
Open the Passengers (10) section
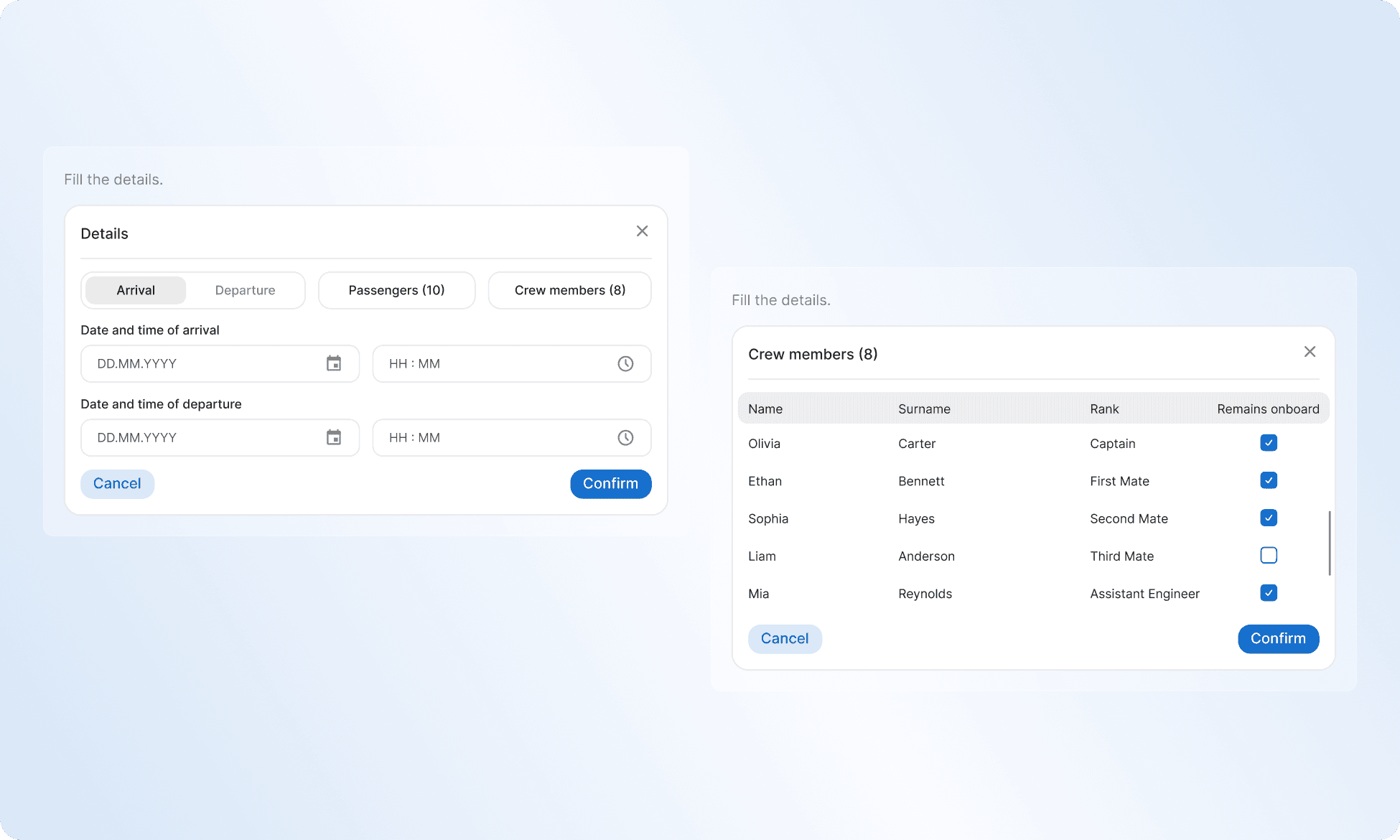396,290
